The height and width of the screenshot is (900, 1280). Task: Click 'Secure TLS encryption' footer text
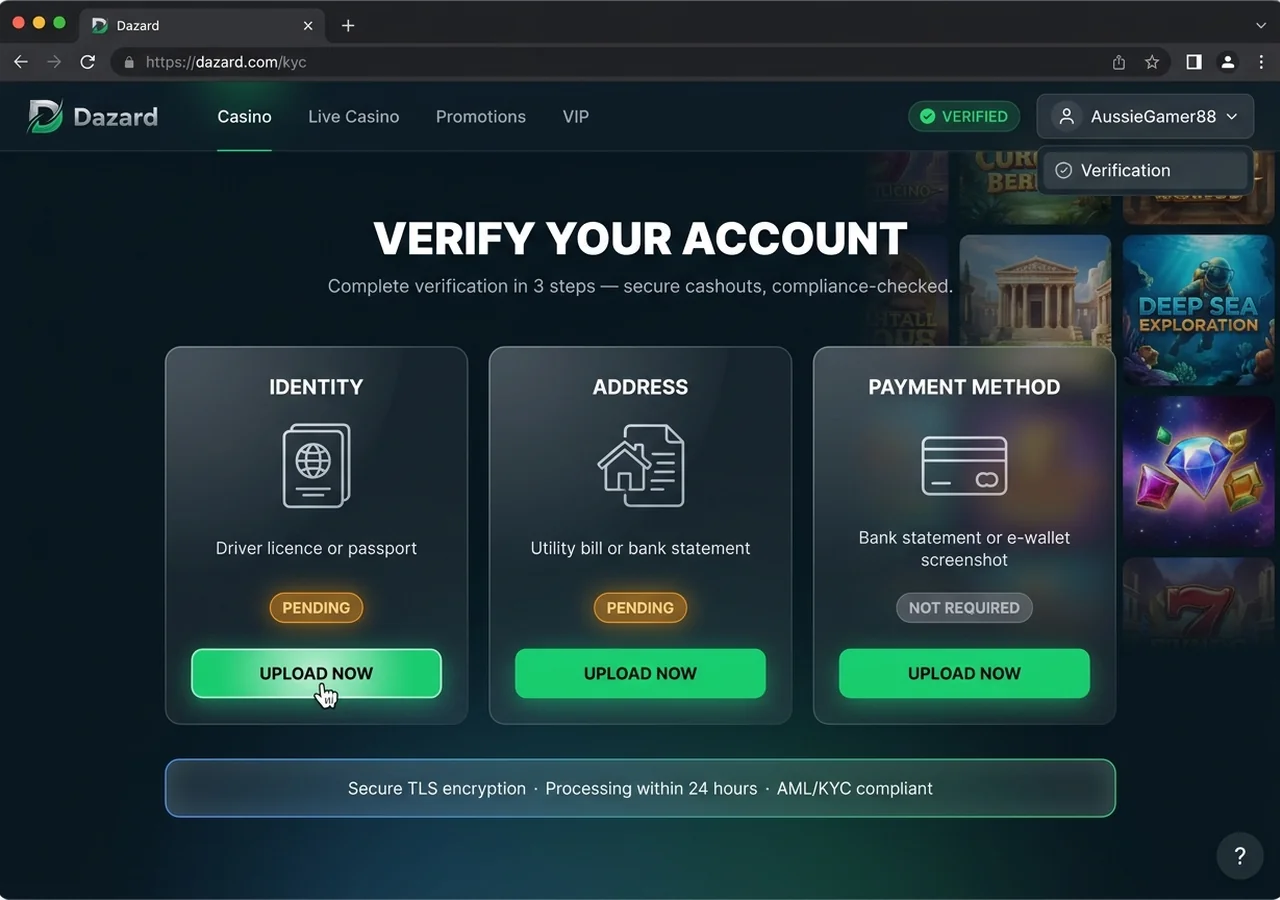437,789
